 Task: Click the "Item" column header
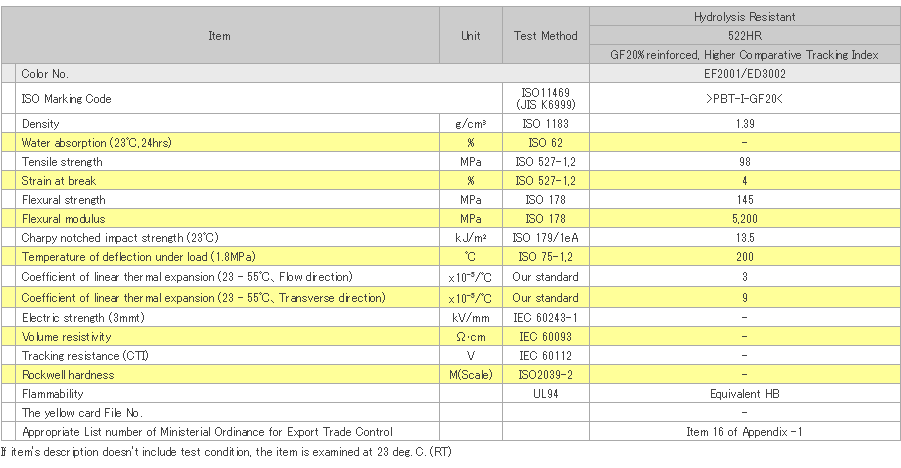220,36
